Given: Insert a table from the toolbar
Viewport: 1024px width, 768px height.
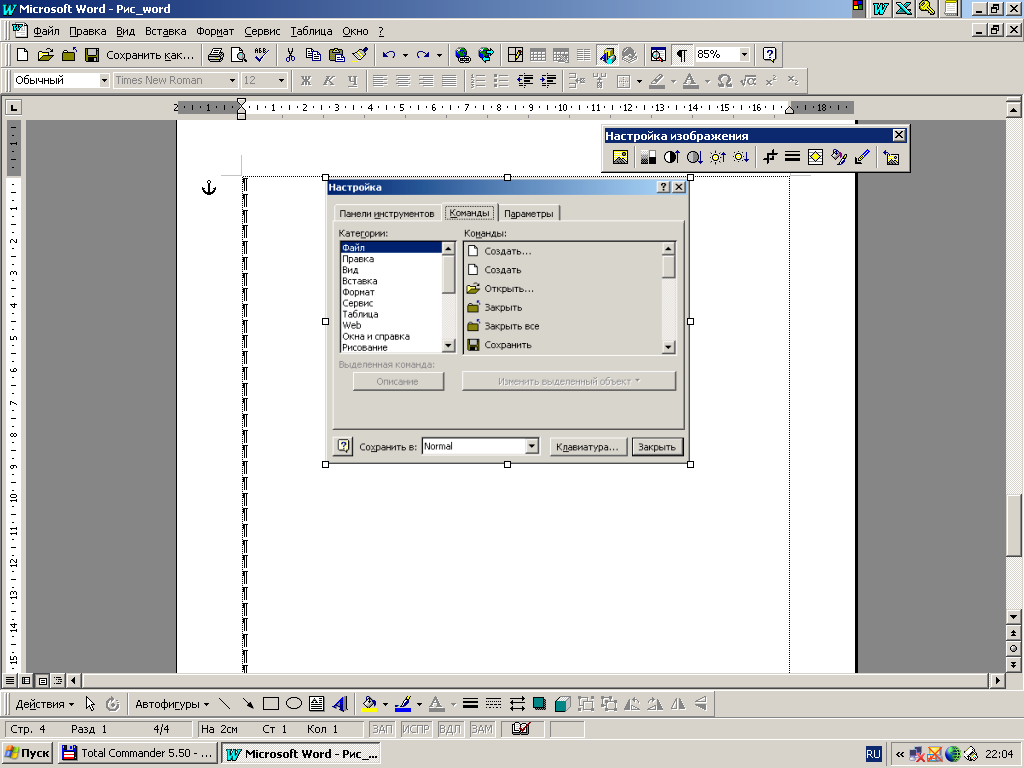Looking at the screenshot, I should pos(537,55).
